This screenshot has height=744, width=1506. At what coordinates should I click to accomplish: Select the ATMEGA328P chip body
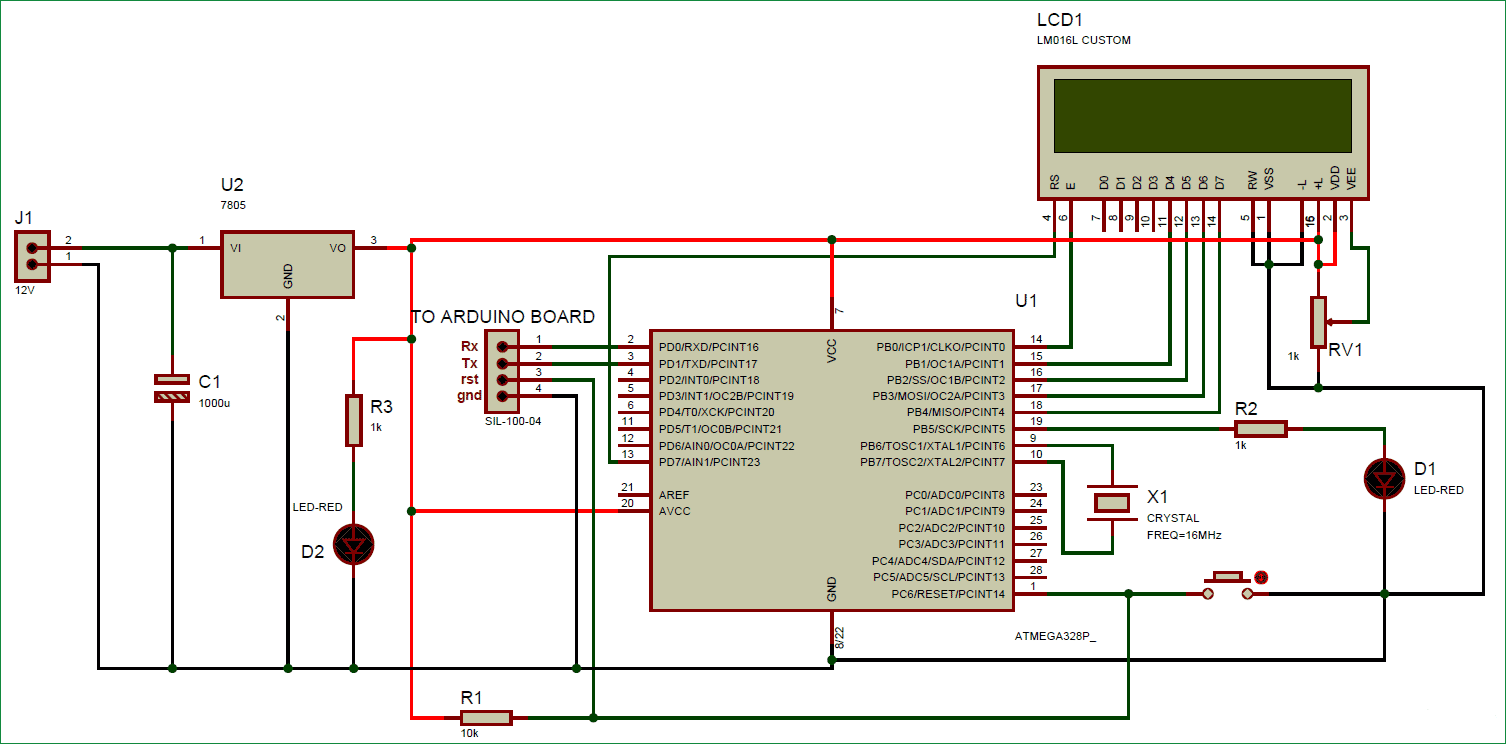click(832, 470)
